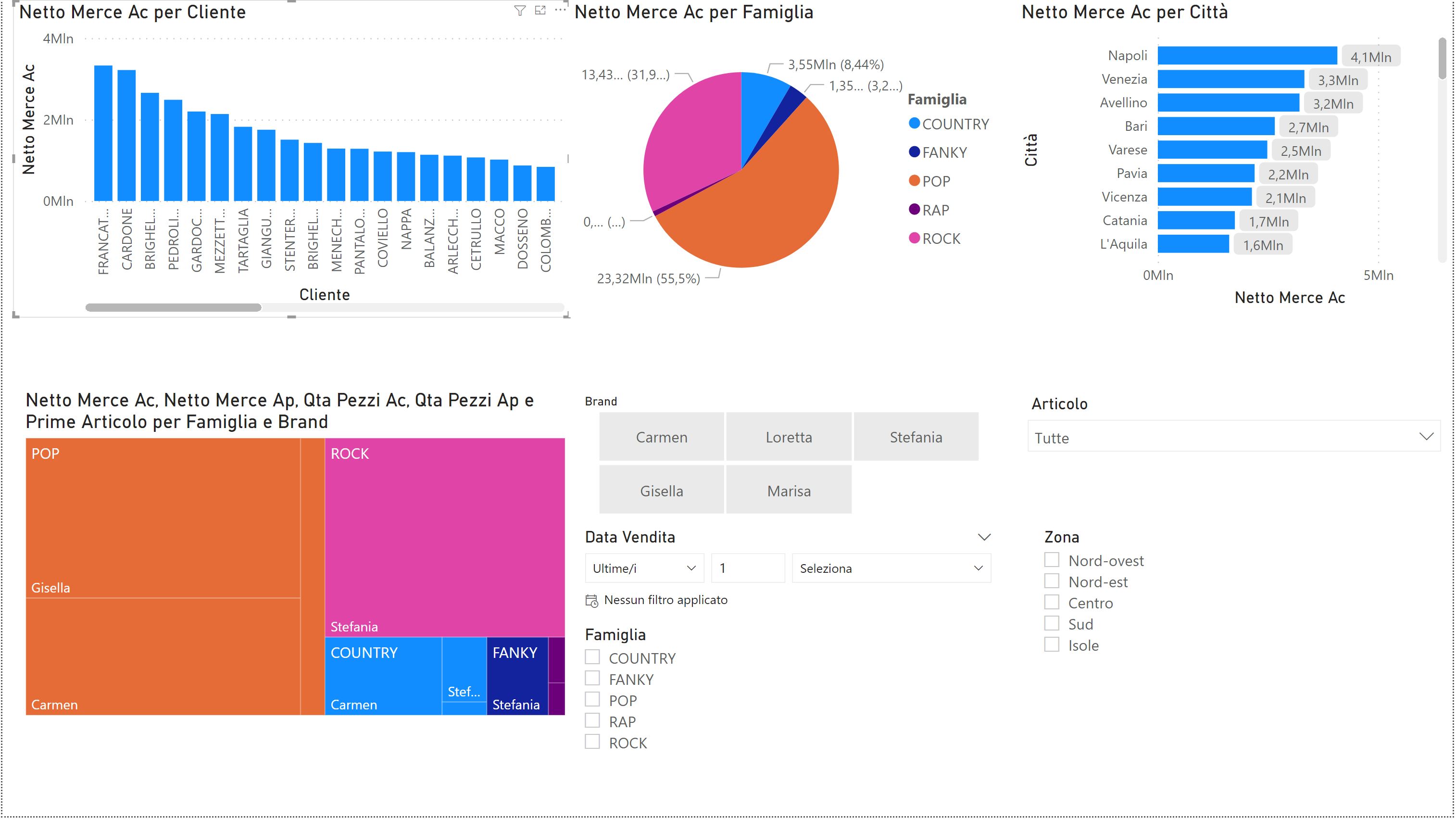1456x820 pixels.
Task: Click the RAP legend marker in pie chart
Action: [x=914, y=210]
